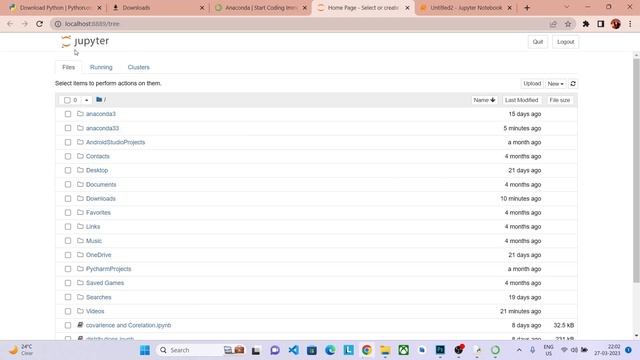Viewport: 640px width, 360px height.
Task: Sort by Last Modified
Action: 521,100
